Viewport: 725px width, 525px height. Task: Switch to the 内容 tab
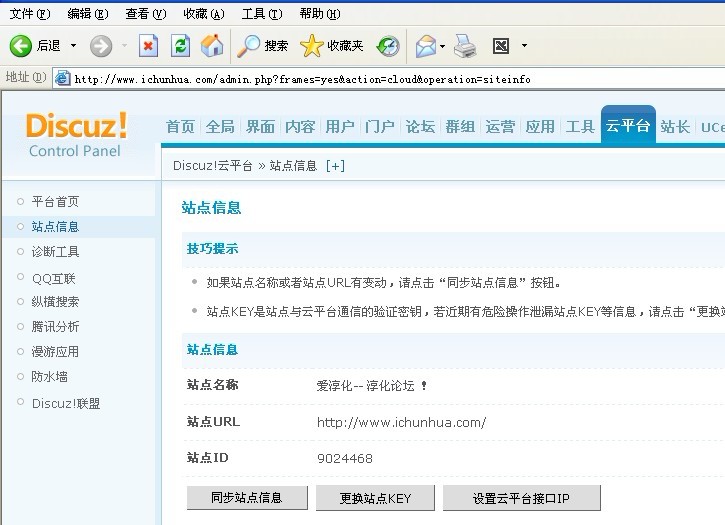(x=300, y=126)
